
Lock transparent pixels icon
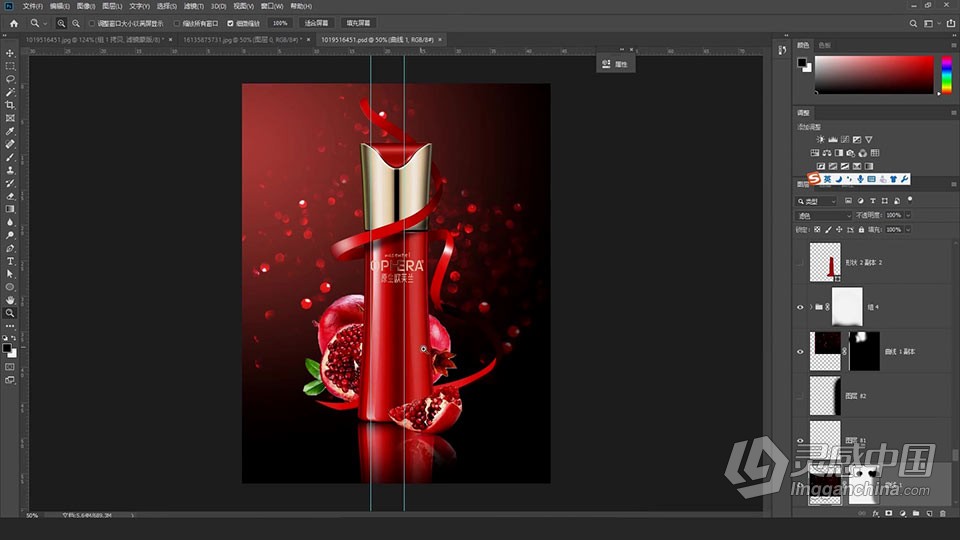click(x=817, y=230)
